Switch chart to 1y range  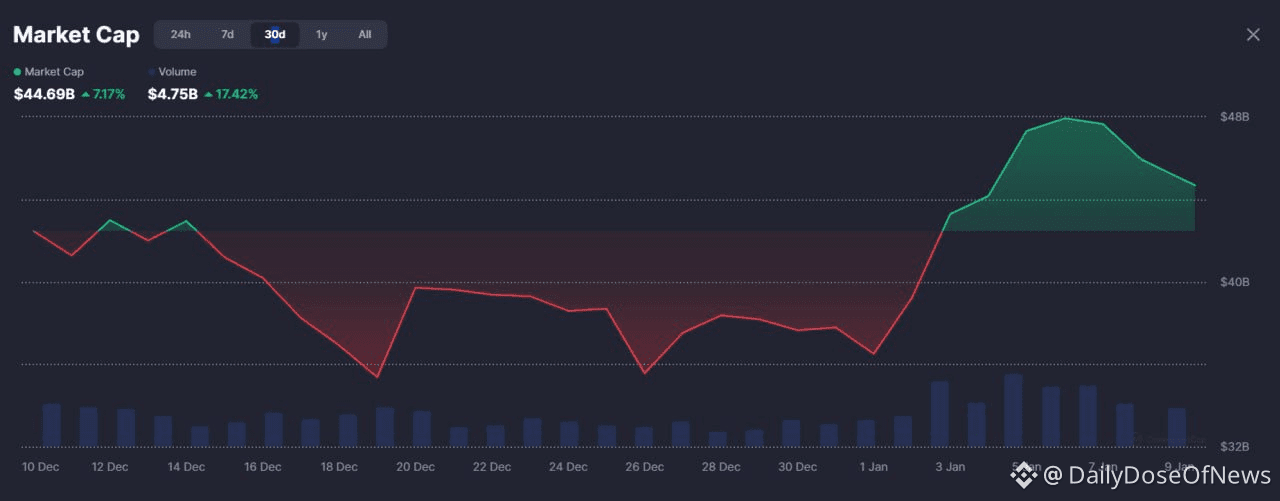coord(321,34)
